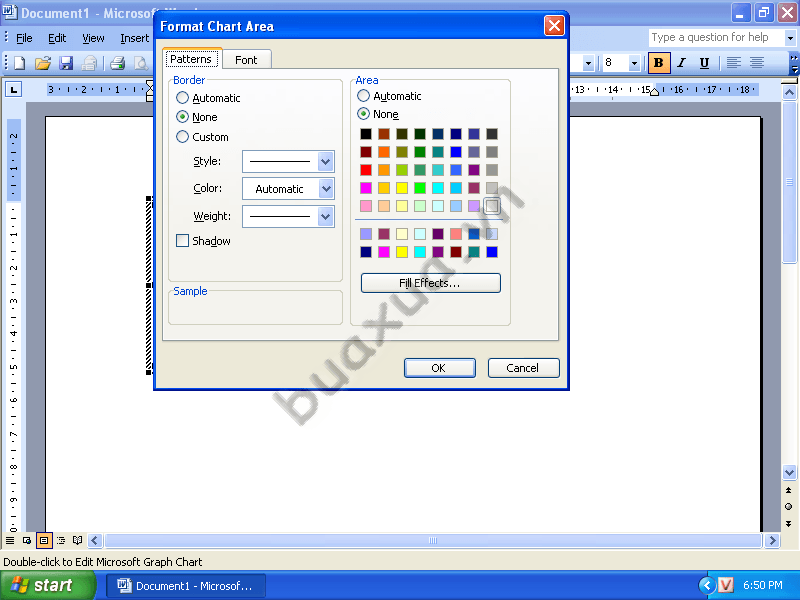The image size is (800, 600).
Task: Click the Next Page double-arrow button
Action: click(789, 524)
